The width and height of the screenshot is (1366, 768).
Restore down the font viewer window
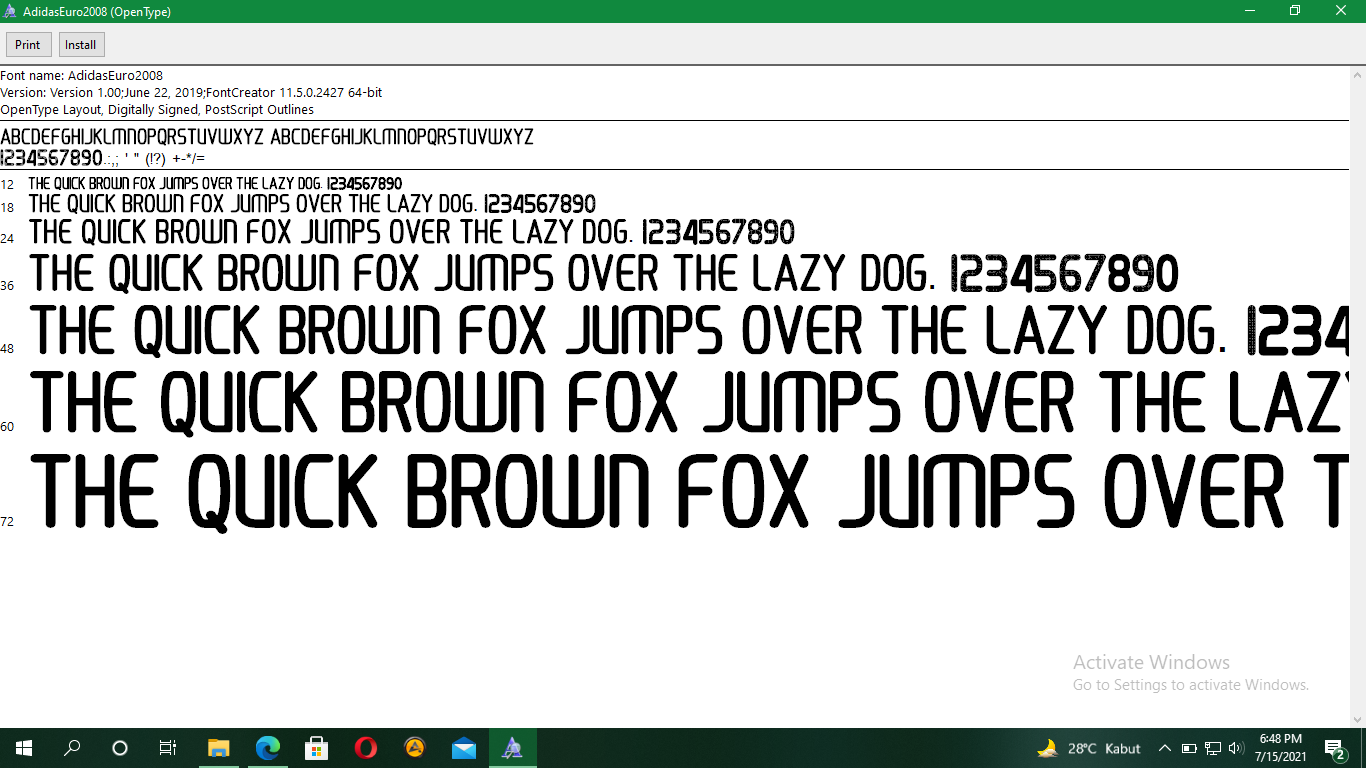(1295, 11)
